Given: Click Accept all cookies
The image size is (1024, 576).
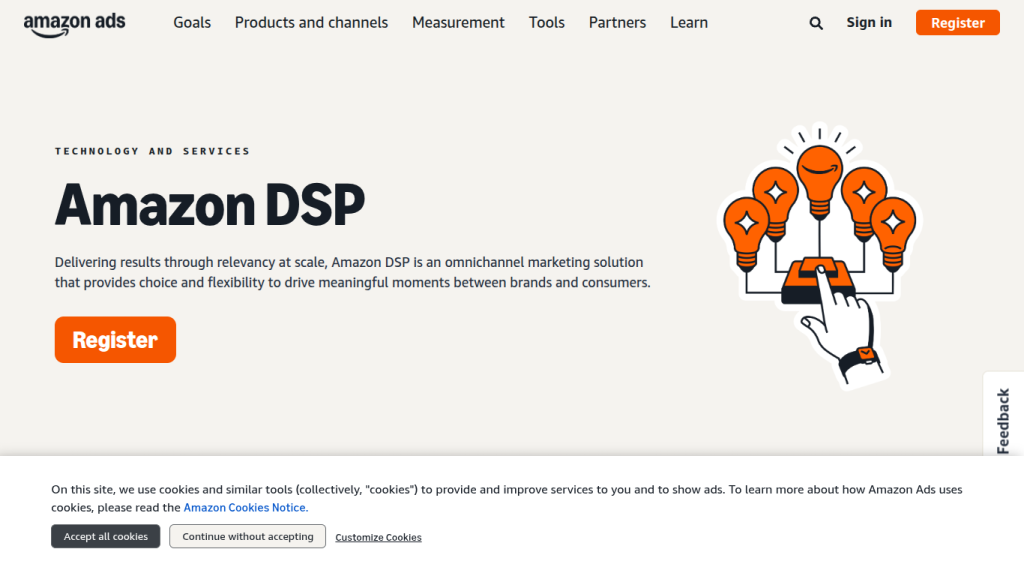Looking at the screenshot, I should coord(106,536).
